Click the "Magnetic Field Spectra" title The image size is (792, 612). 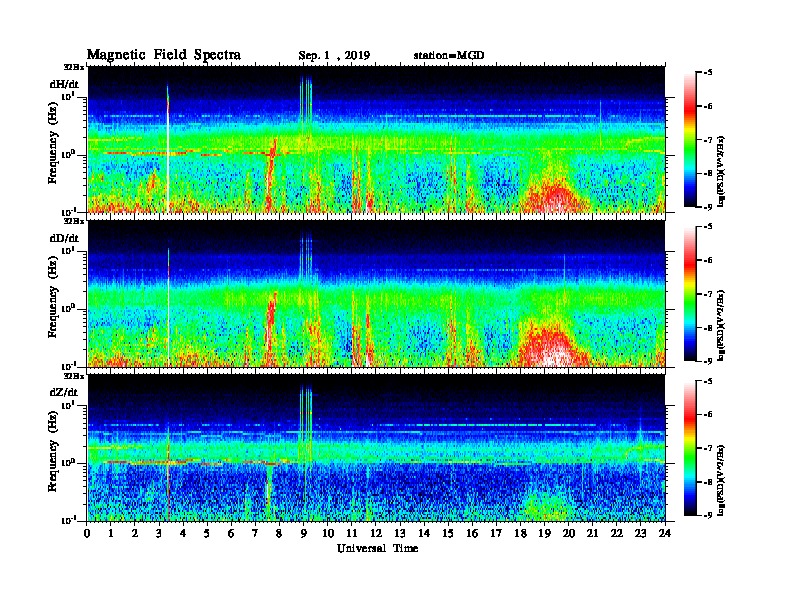pyautogui.click(x=164, y=55)
